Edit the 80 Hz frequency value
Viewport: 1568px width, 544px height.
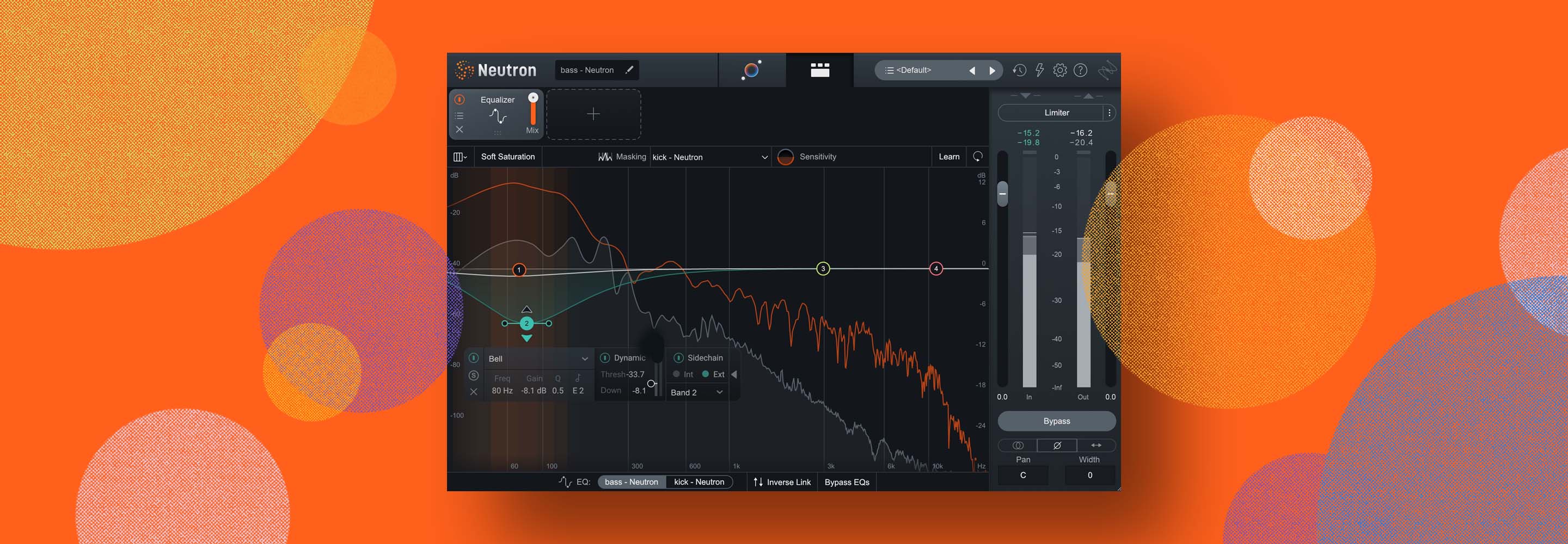click(502, 391)
